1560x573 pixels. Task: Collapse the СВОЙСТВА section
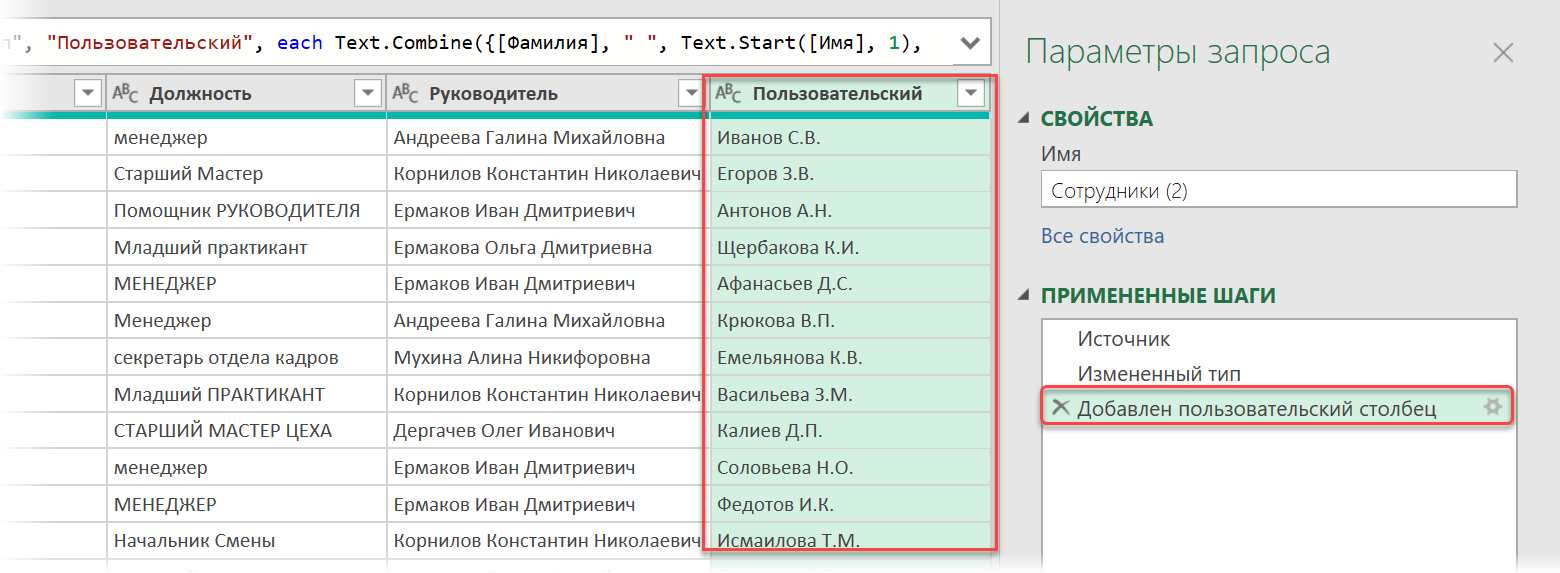[x=1023, y=118]
